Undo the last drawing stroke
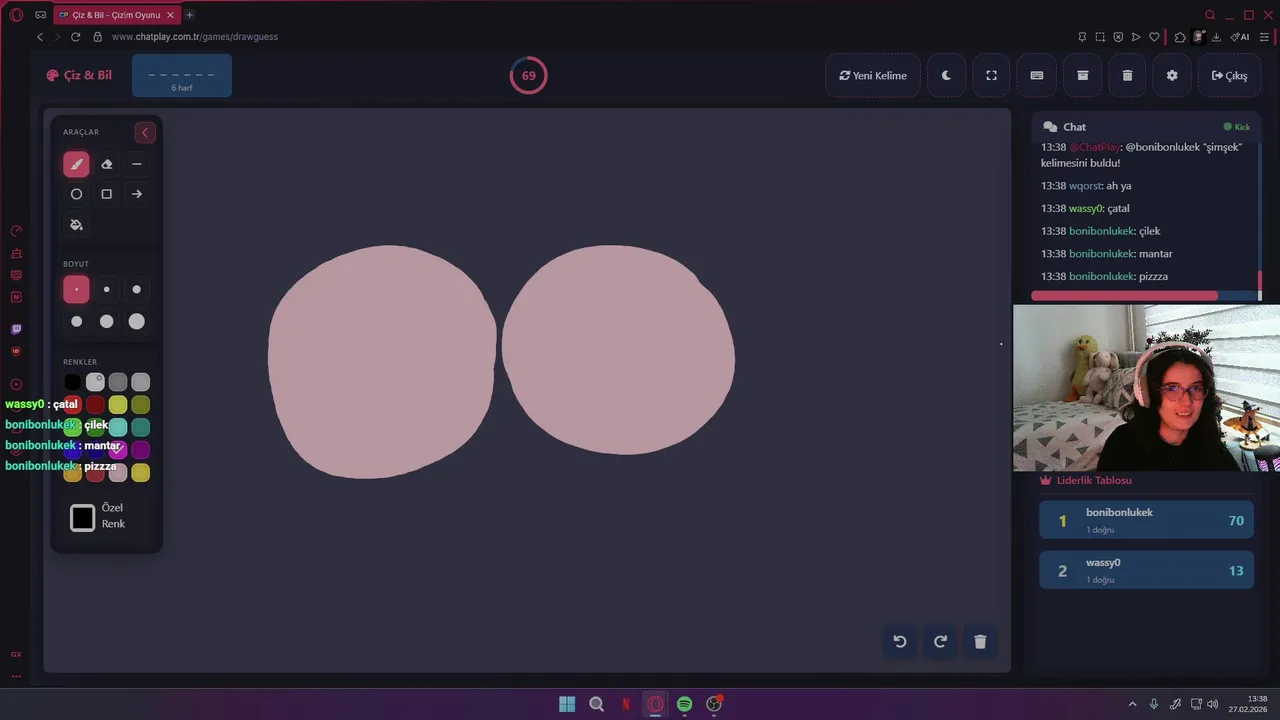Image resolution: width=1280 pixels, height=720 pixels. [x=900, y=642]
